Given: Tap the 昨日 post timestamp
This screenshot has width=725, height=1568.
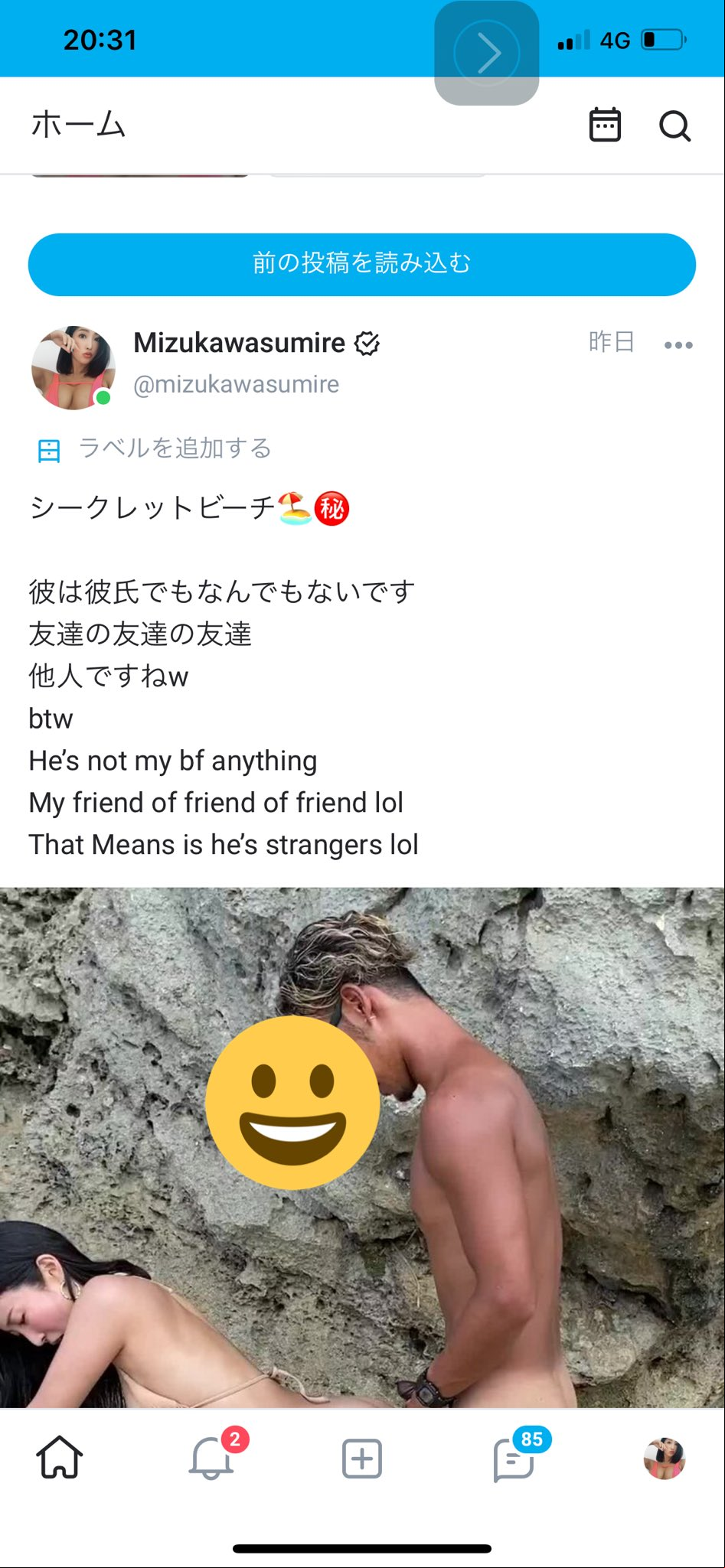Looking at the screenshot, I should click(612, 341).
